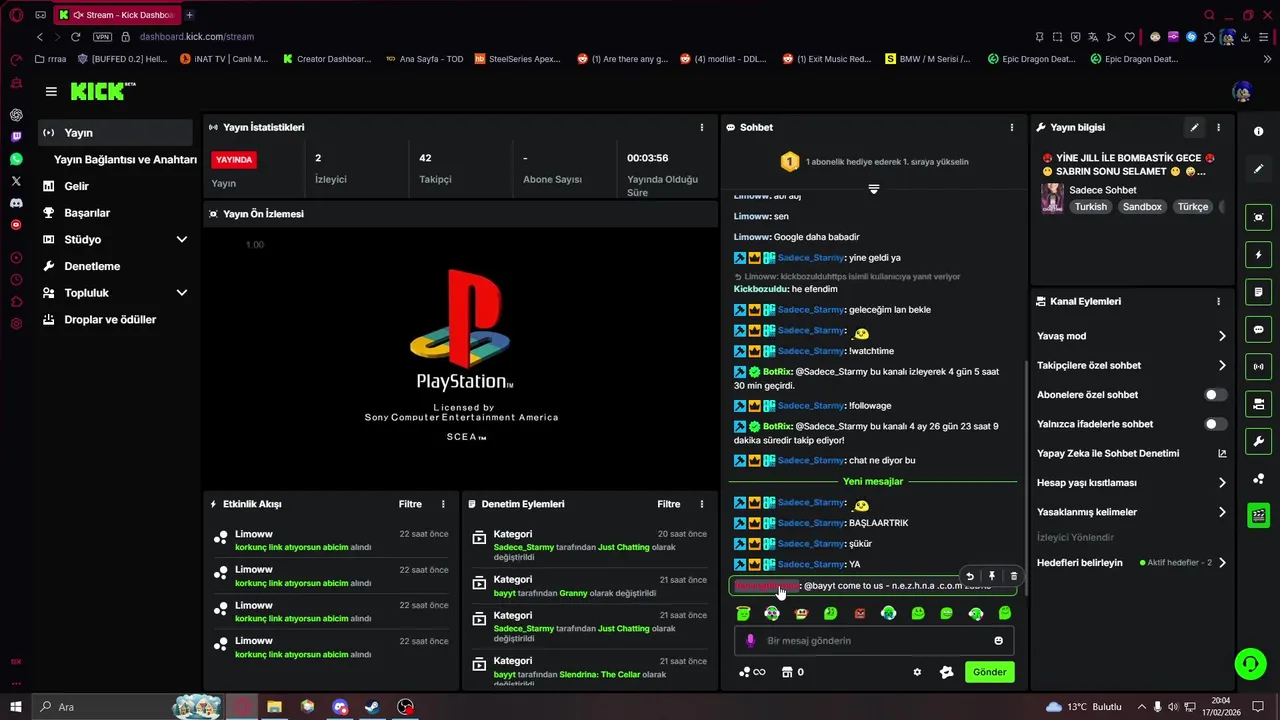
Task: Click the chat identity badge icon near Gönder
Action: click(x=946, y=672)
